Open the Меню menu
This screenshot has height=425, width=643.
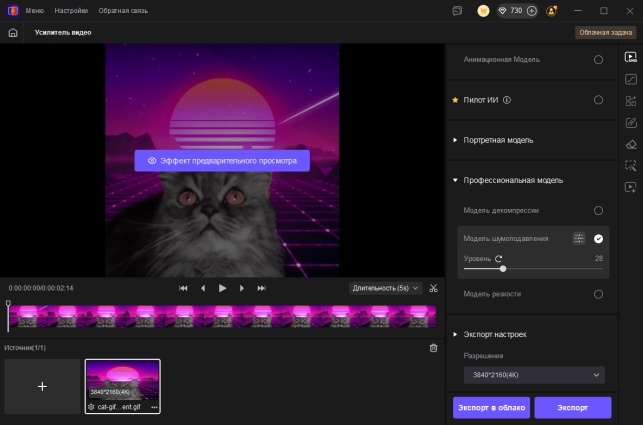(x=35, y=11)
